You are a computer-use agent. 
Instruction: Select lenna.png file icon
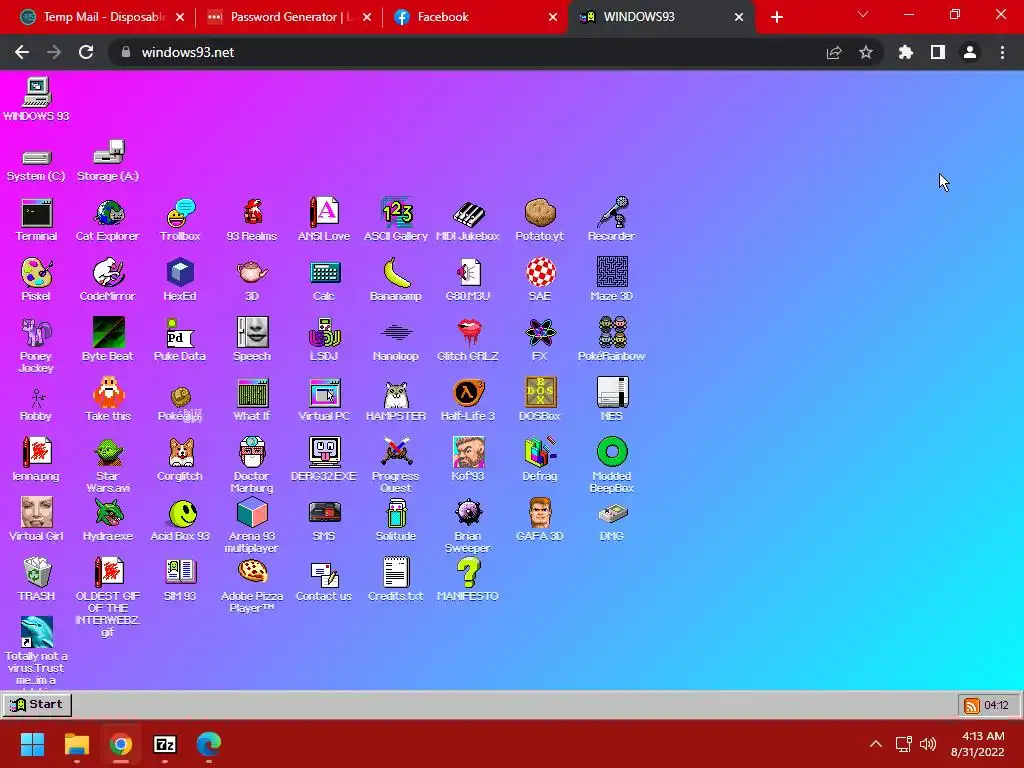36,460
